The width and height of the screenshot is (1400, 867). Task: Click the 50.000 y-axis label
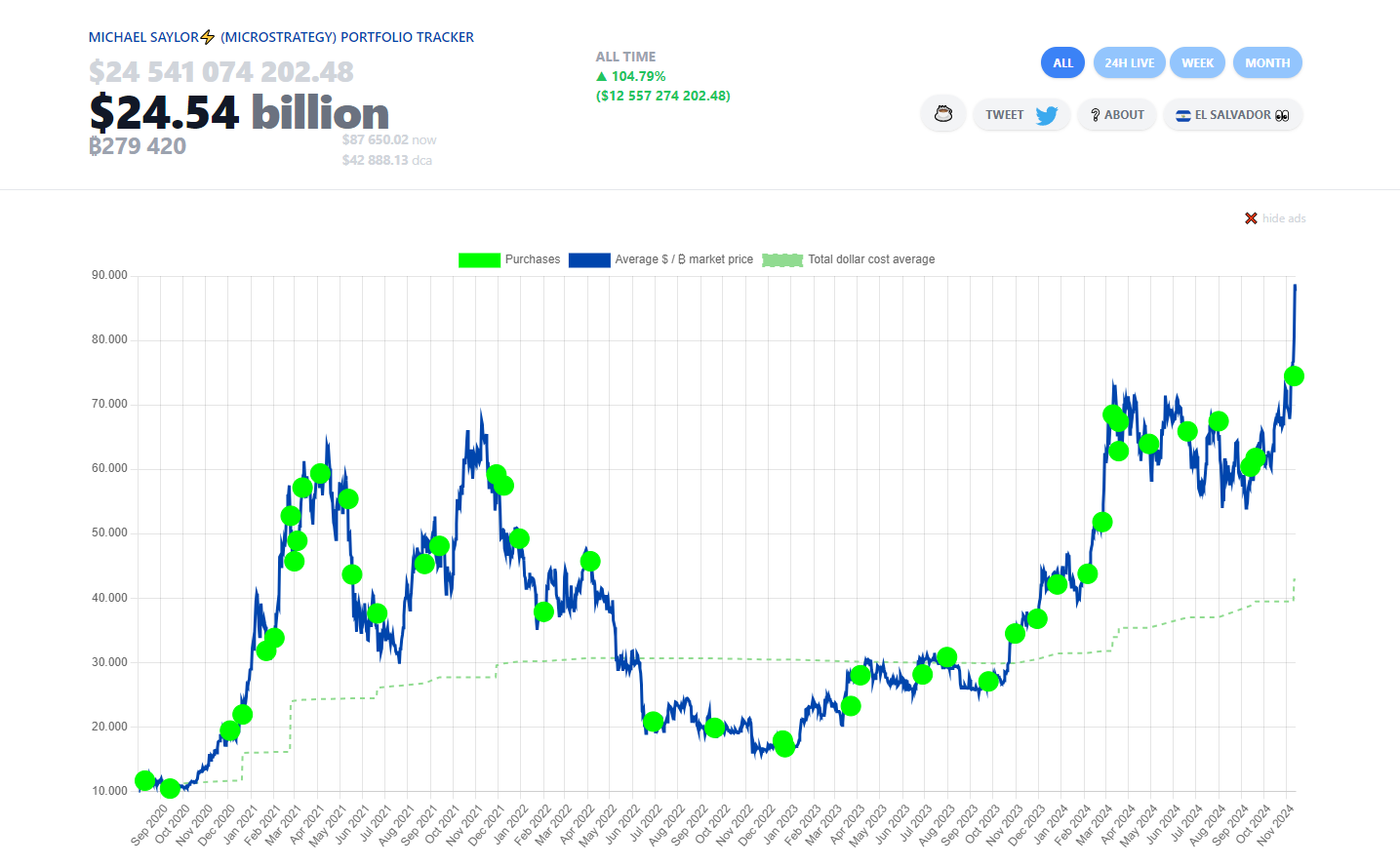click(109, 532)
